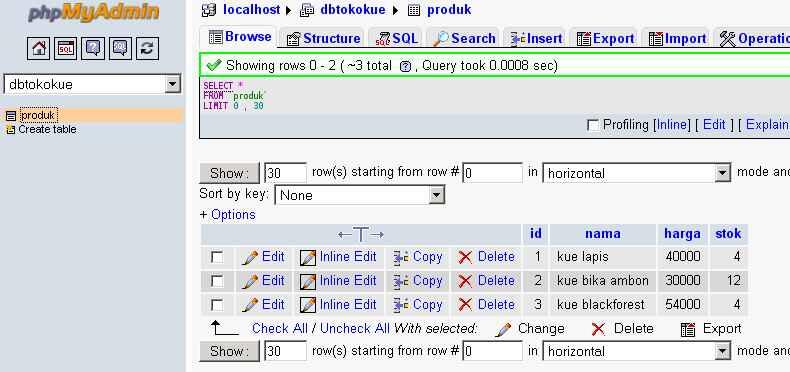790x372 pixels.
Task: Click the Inline query edit link
Action: [x=672, y=125]
